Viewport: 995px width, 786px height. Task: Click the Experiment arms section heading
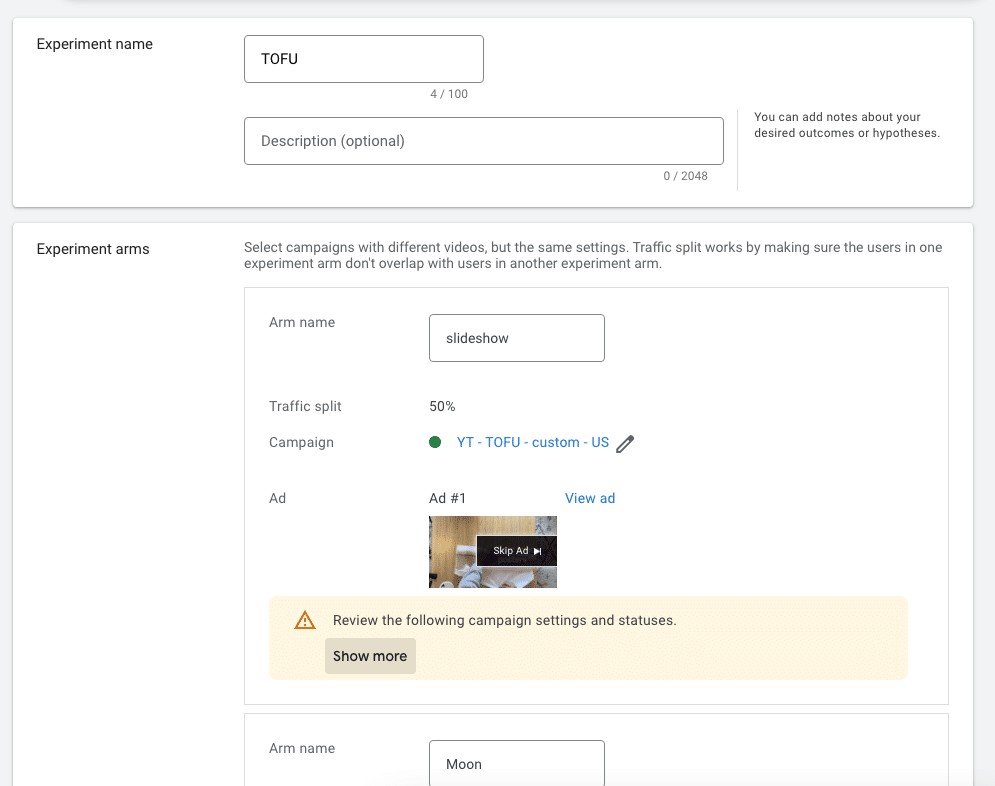[x=93, y=249]
